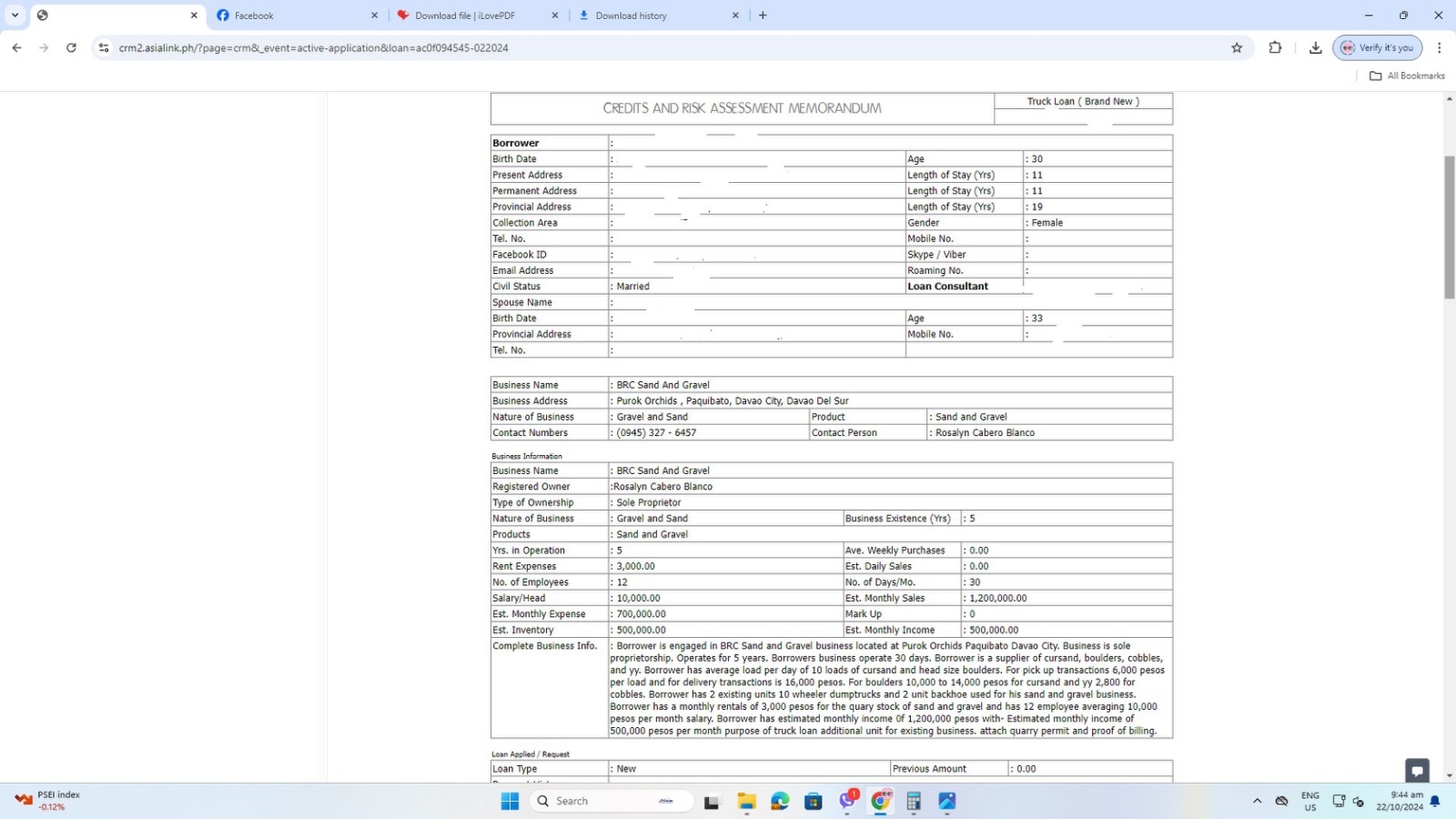Open a new browser tab

(x=763, y=15)
